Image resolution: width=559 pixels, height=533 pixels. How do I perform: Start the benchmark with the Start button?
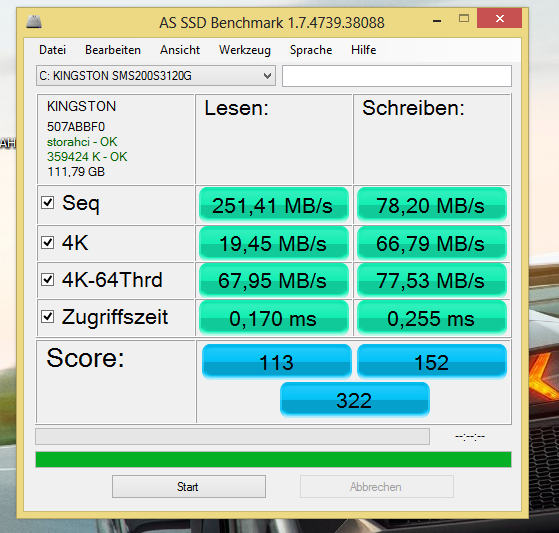(189, 486)
